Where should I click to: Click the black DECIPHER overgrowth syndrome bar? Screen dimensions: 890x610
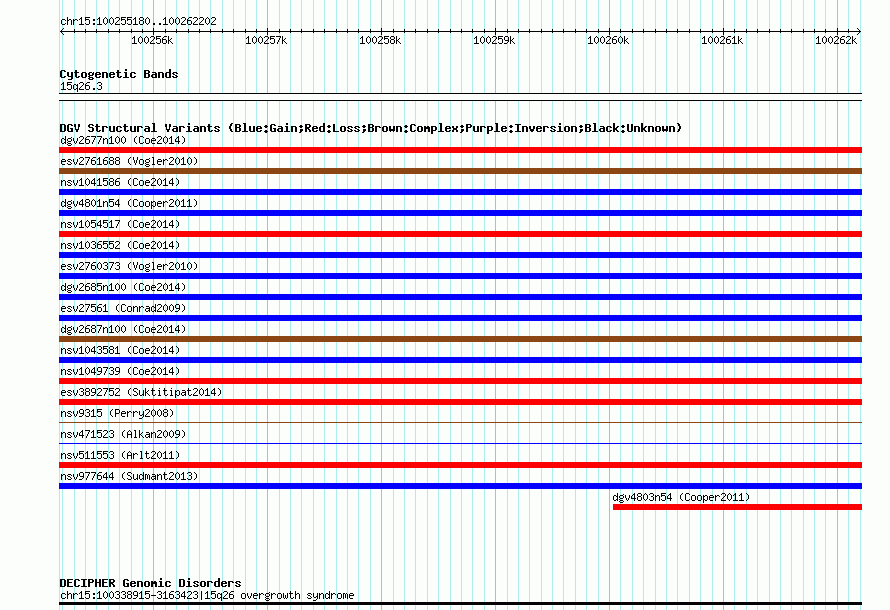pos(460,604)
